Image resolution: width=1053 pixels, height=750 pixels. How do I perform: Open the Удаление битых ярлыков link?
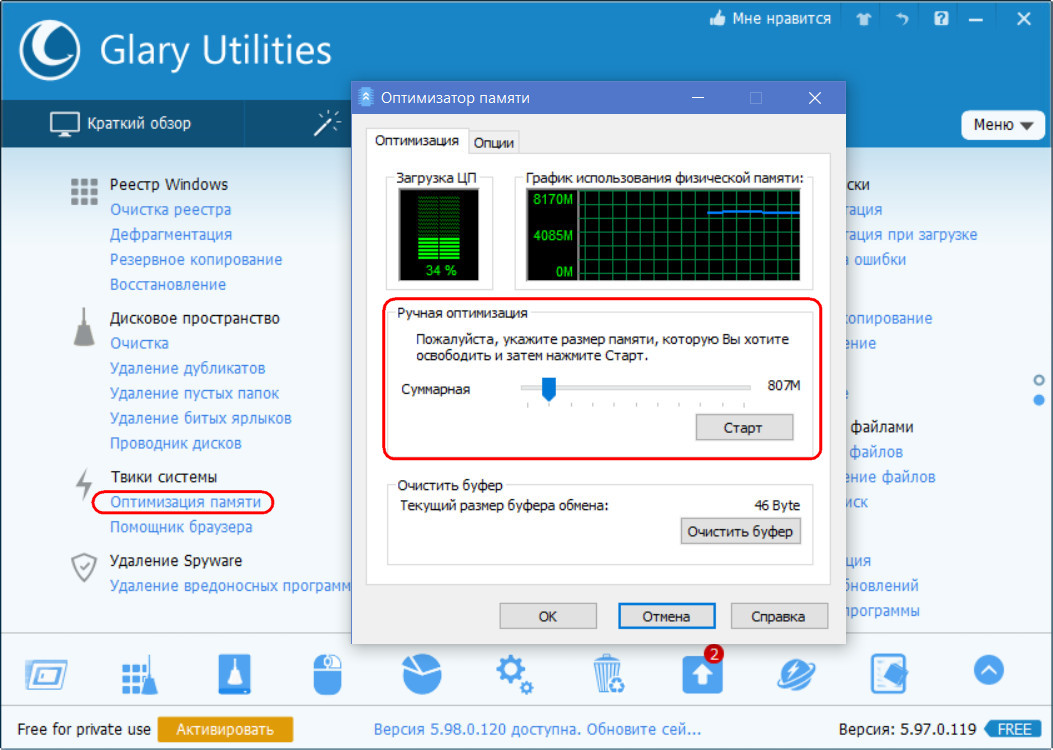[201, 418]
